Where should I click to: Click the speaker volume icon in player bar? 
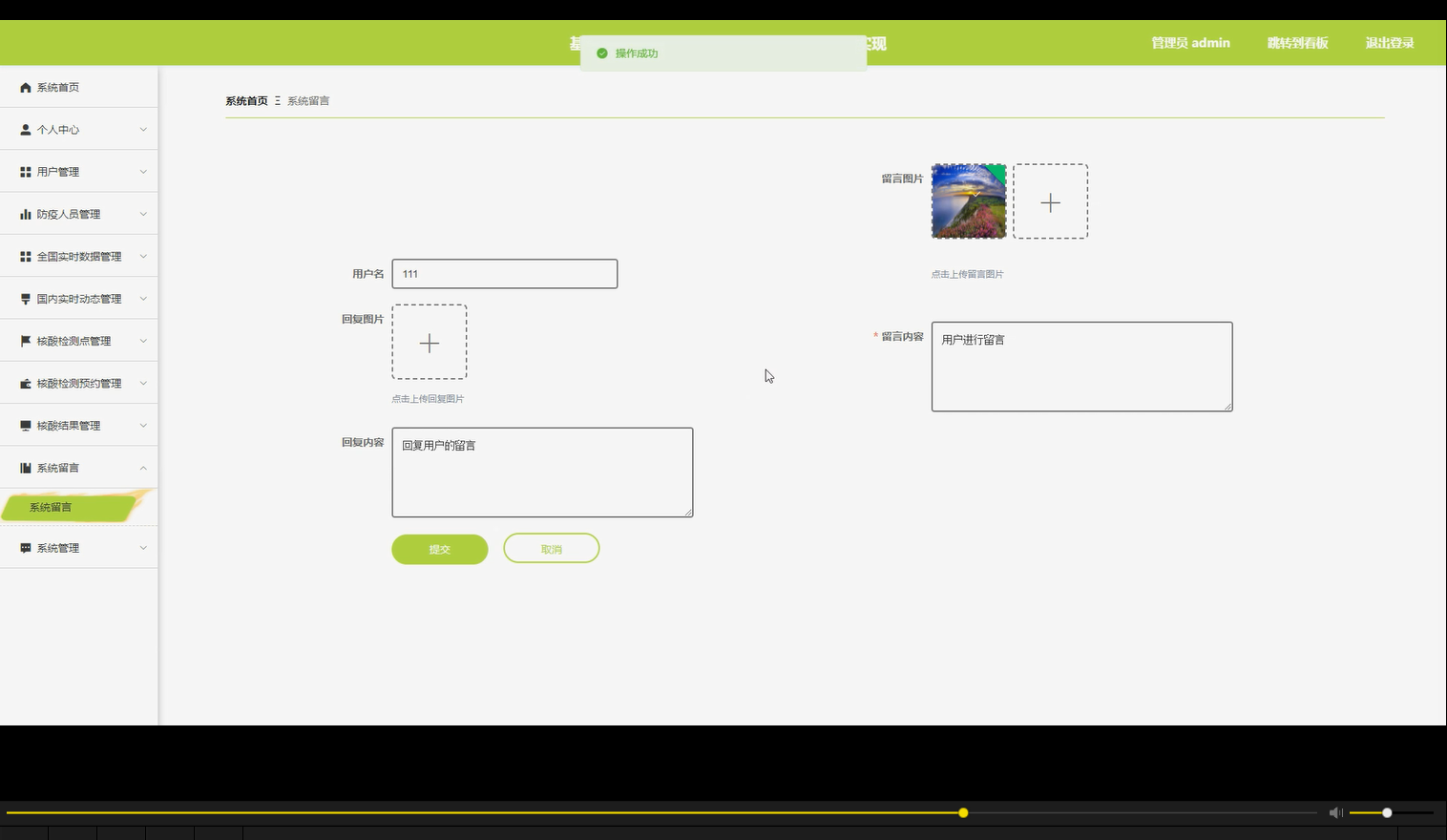coord(1335,812)
